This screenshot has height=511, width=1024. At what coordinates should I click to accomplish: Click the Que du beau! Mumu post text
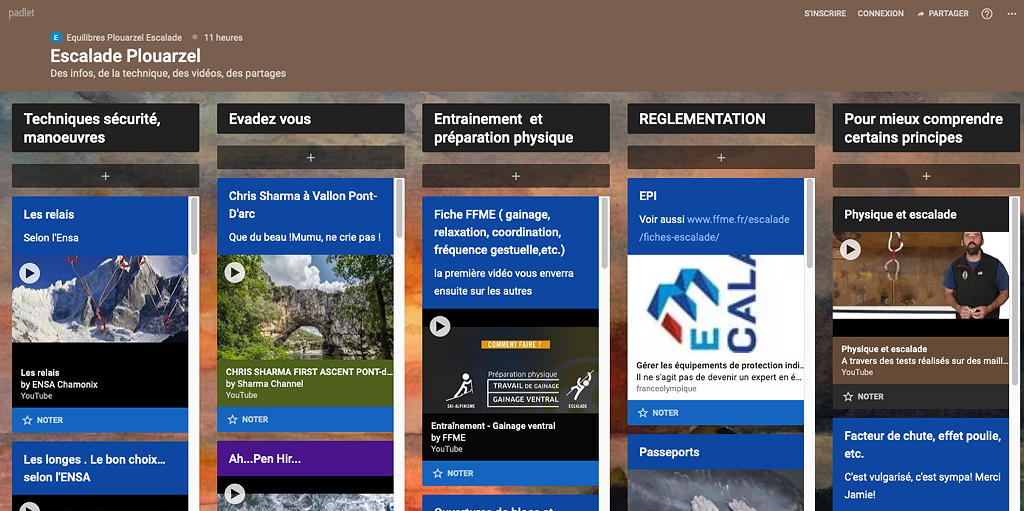click(x=305, y=237)
